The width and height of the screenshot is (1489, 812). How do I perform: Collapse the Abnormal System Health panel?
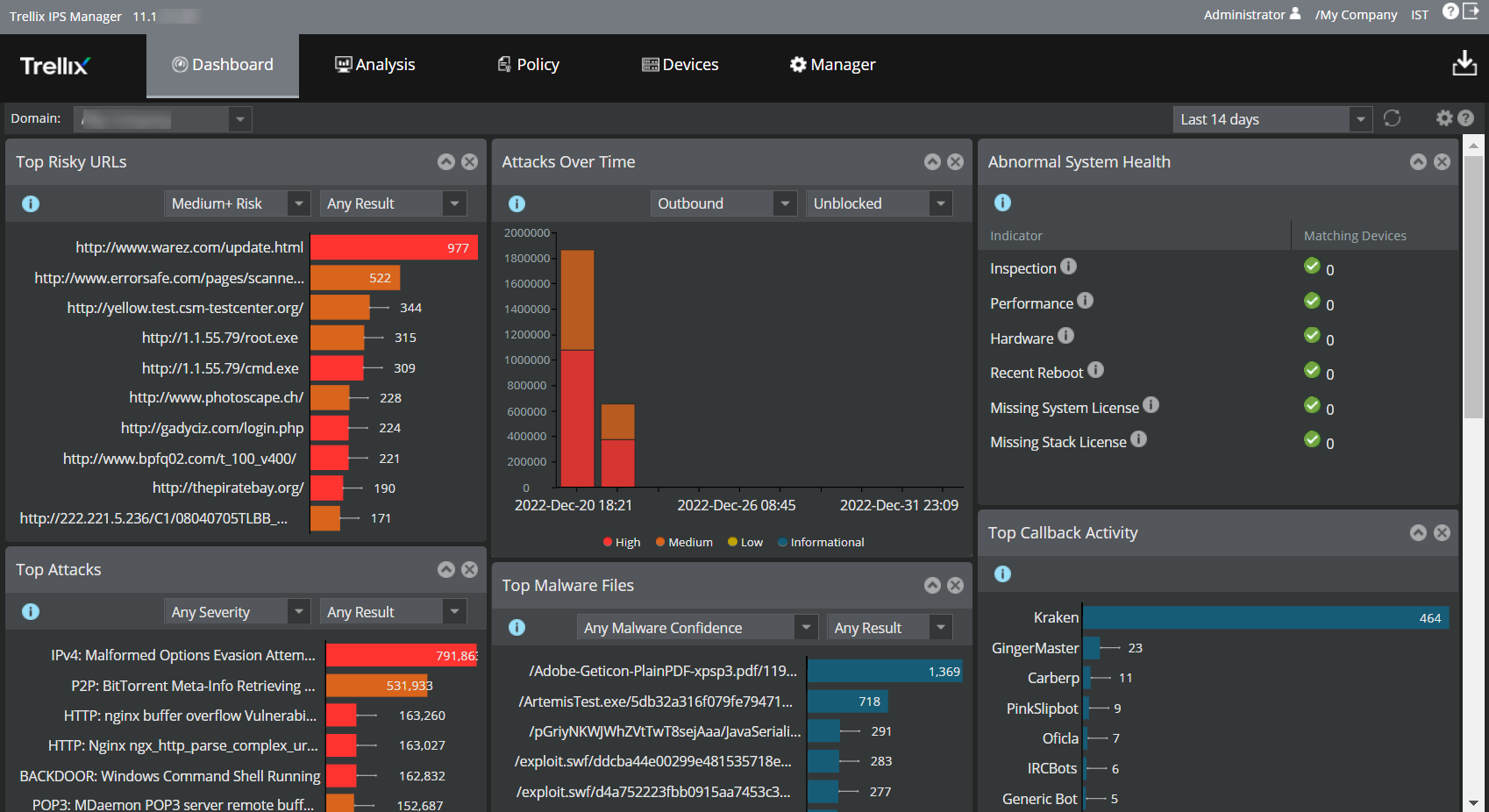tap(1418, 161)
